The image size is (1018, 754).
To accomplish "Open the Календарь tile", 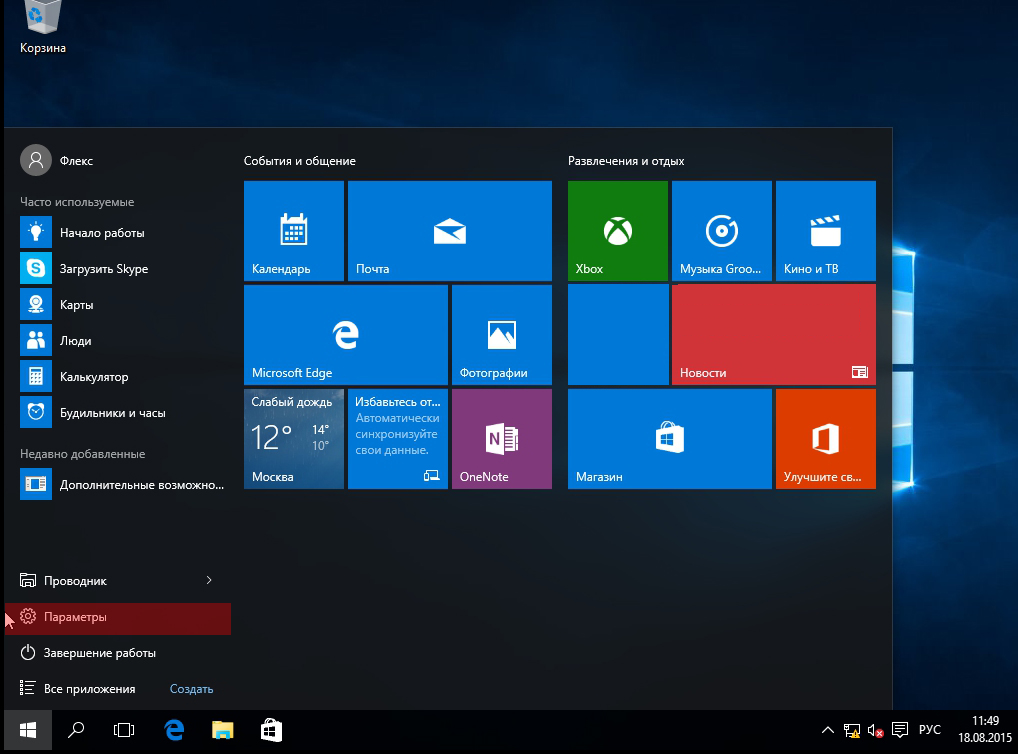I will coord(293,231).
